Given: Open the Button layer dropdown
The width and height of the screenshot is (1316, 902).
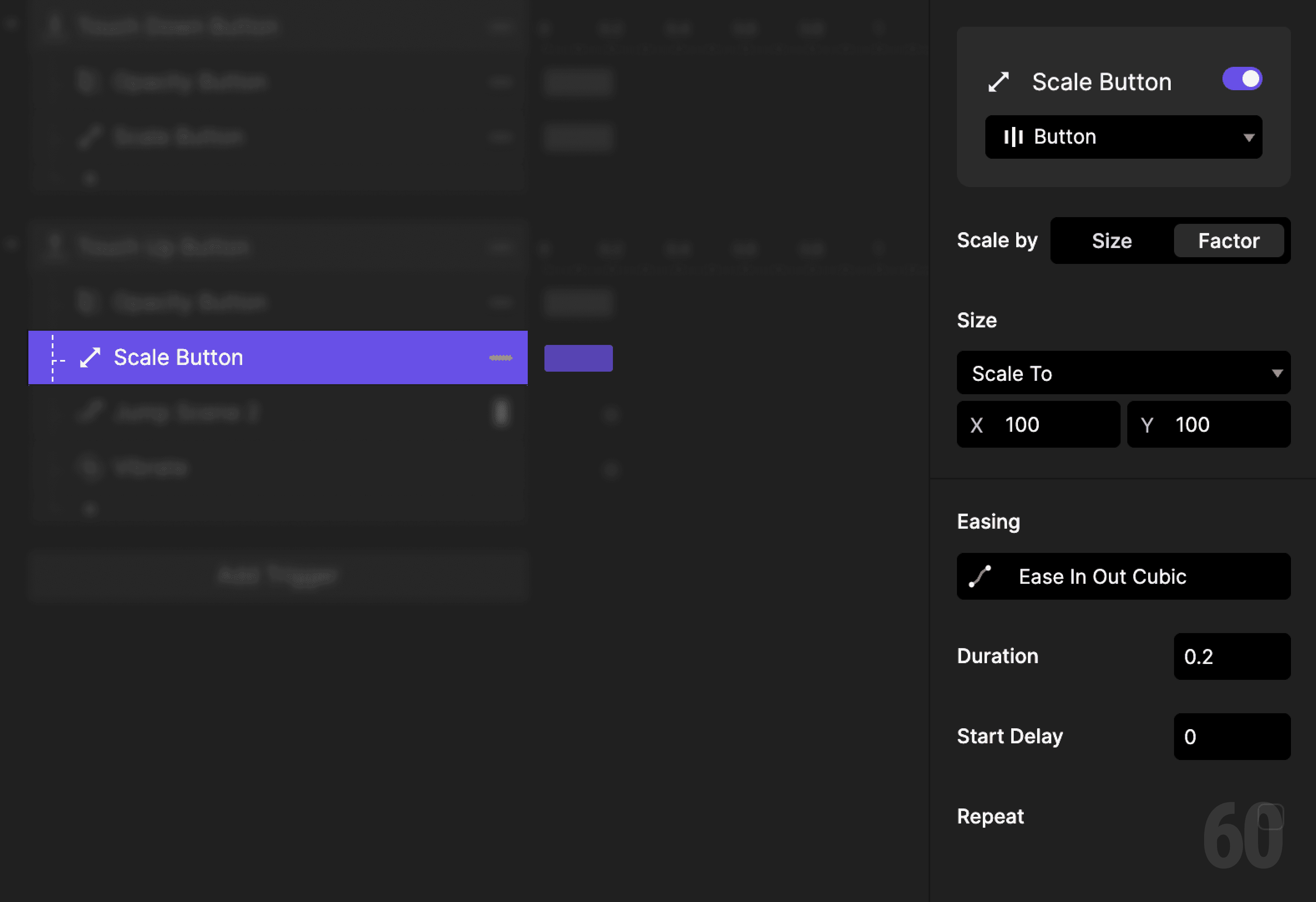Looking at the screenshot, I should point(1123,137).
